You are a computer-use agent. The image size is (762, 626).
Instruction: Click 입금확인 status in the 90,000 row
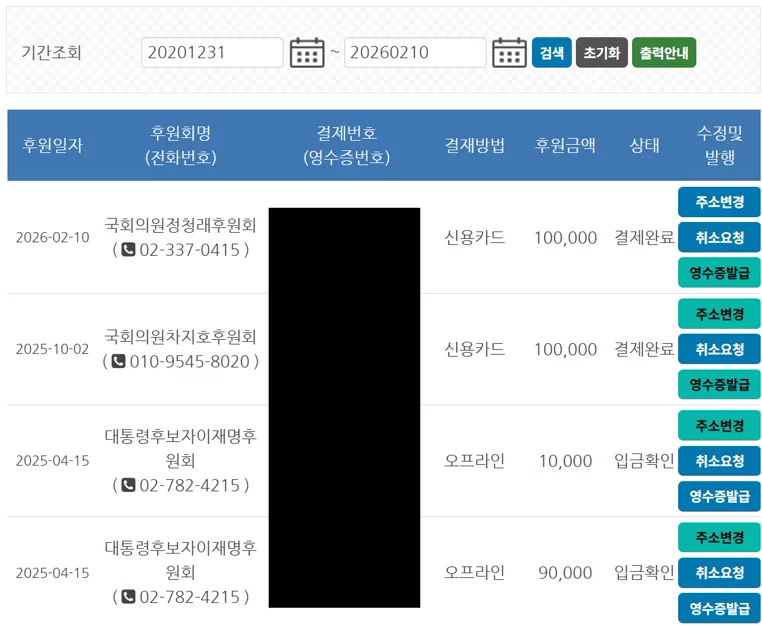644,573
